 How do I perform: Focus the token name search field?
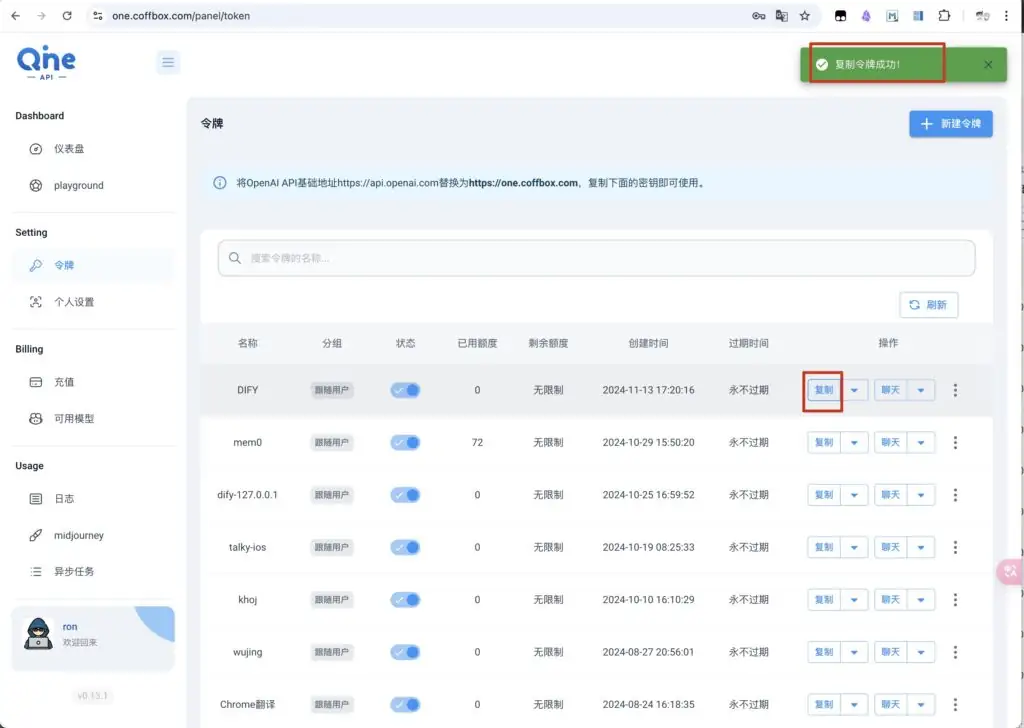[x=596, y=258]
